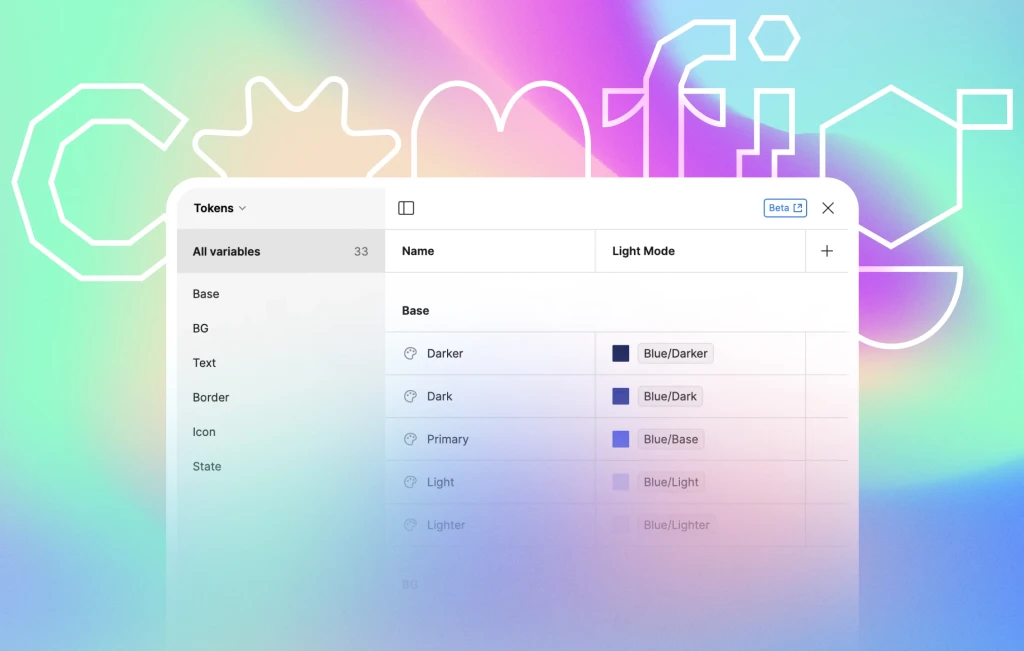
Task: Go to the Text variable group
Action: [205, 363]
